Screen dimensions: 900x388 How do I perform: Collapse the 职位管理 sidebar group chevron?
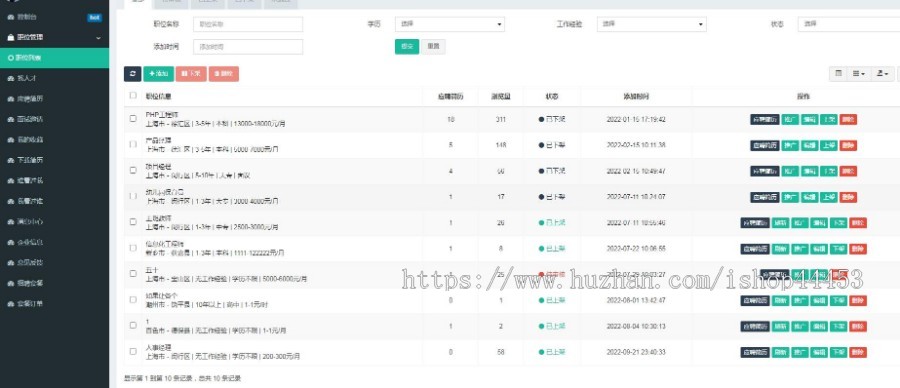tap(98, 38)
